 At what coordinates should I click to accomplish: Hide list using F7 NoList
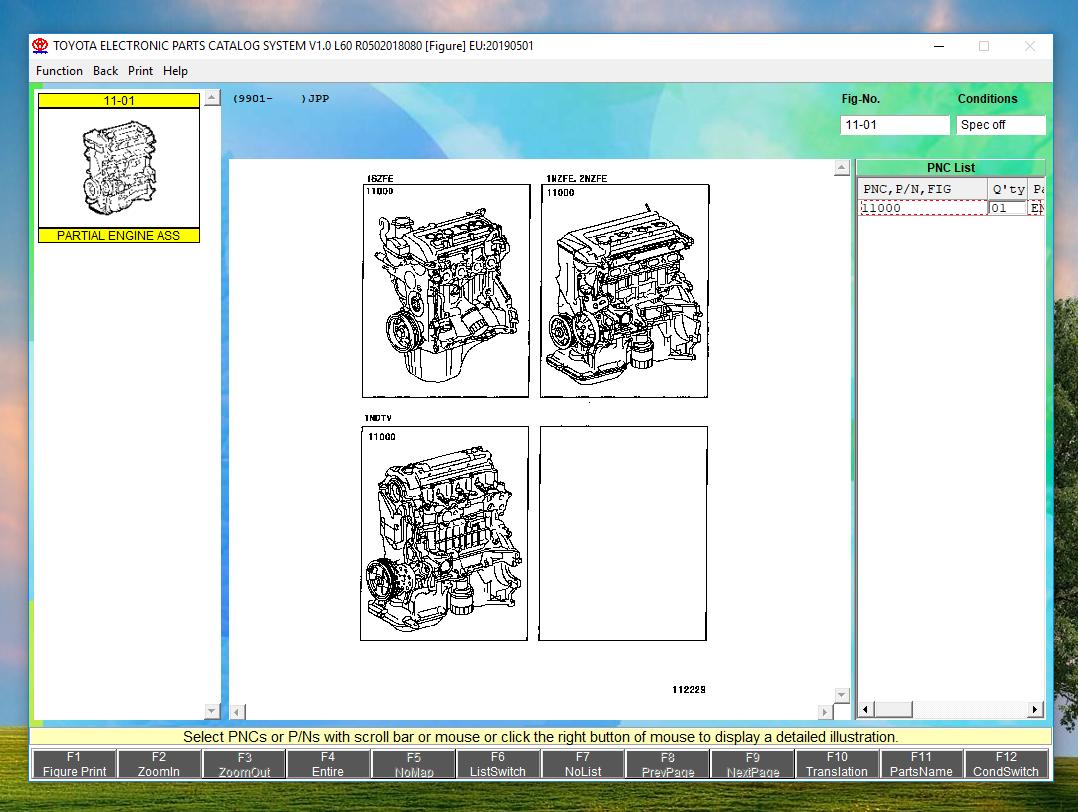click(x=583, y=764)
